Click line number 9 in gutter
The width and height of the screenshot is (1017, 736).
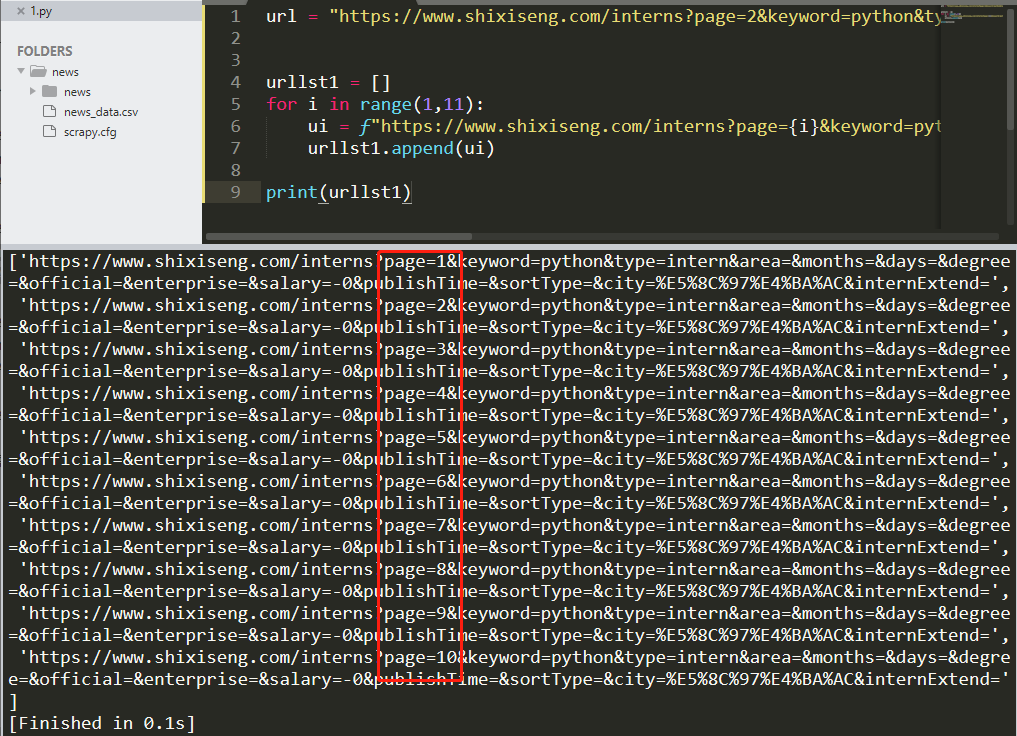235,192
